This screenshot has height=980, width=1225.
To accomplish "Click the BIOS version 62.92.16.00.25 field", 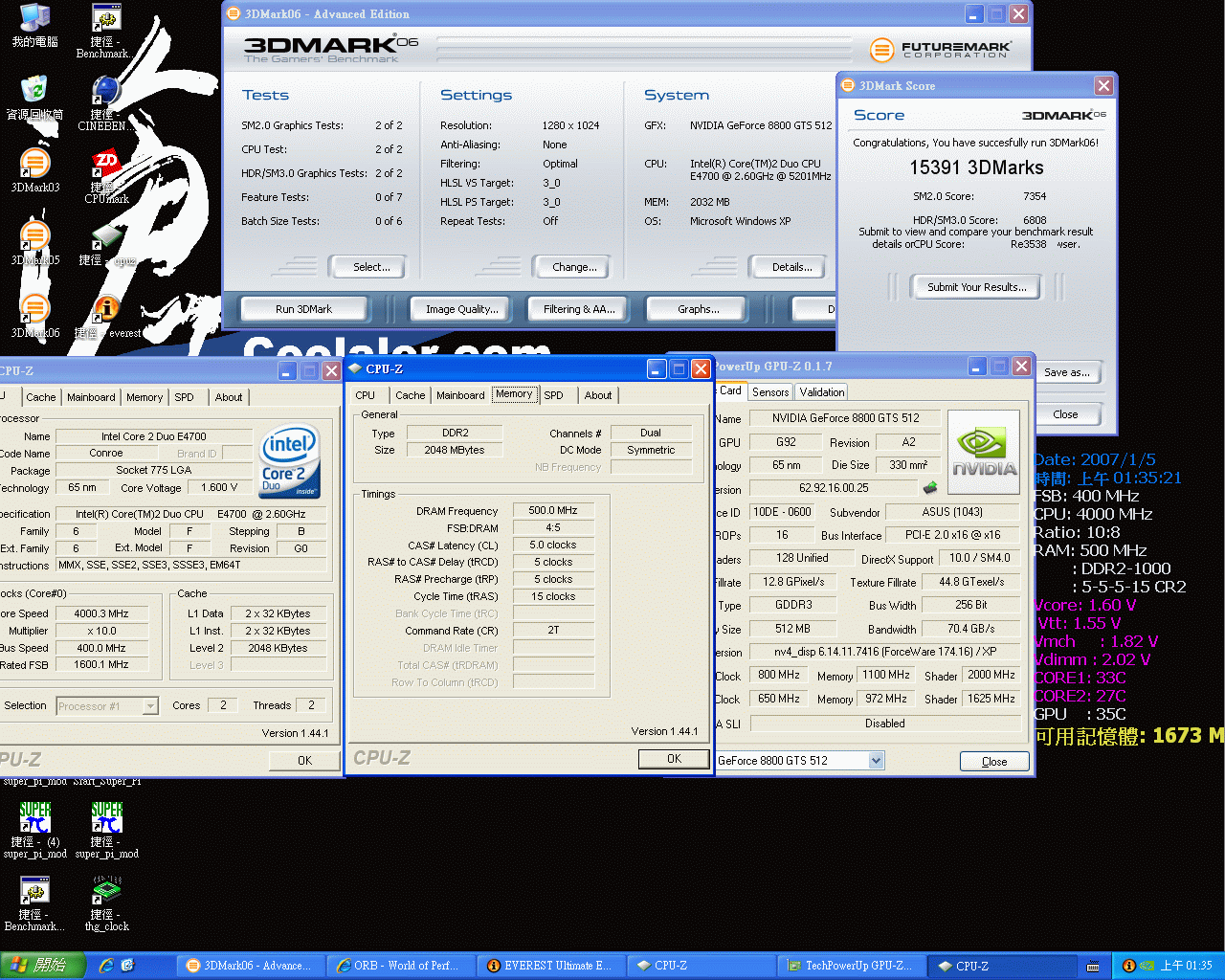I will [834, 488].
